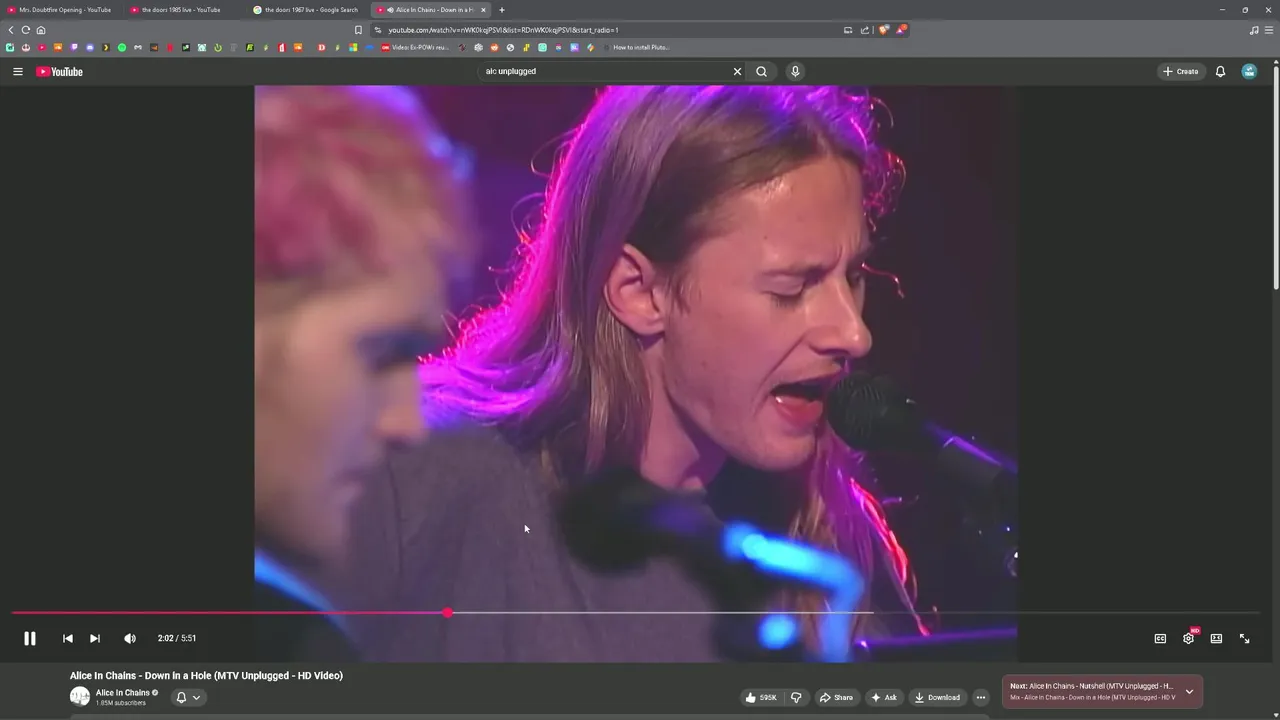Switch to the doors 1985 live tab
The height and width of the screenshot is (720, 1280).
pos(183,10)
